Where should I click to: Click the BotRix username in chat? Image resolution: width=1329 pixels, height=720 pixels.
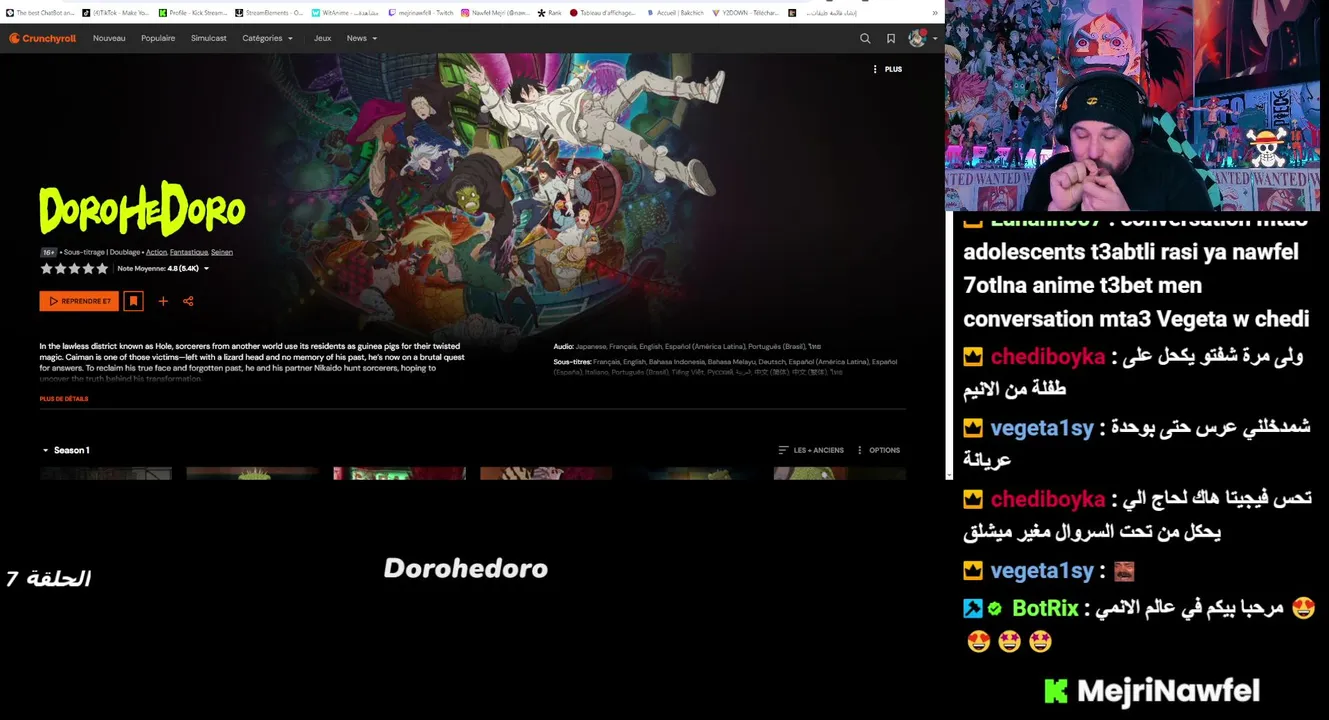tap(1045, 608)
